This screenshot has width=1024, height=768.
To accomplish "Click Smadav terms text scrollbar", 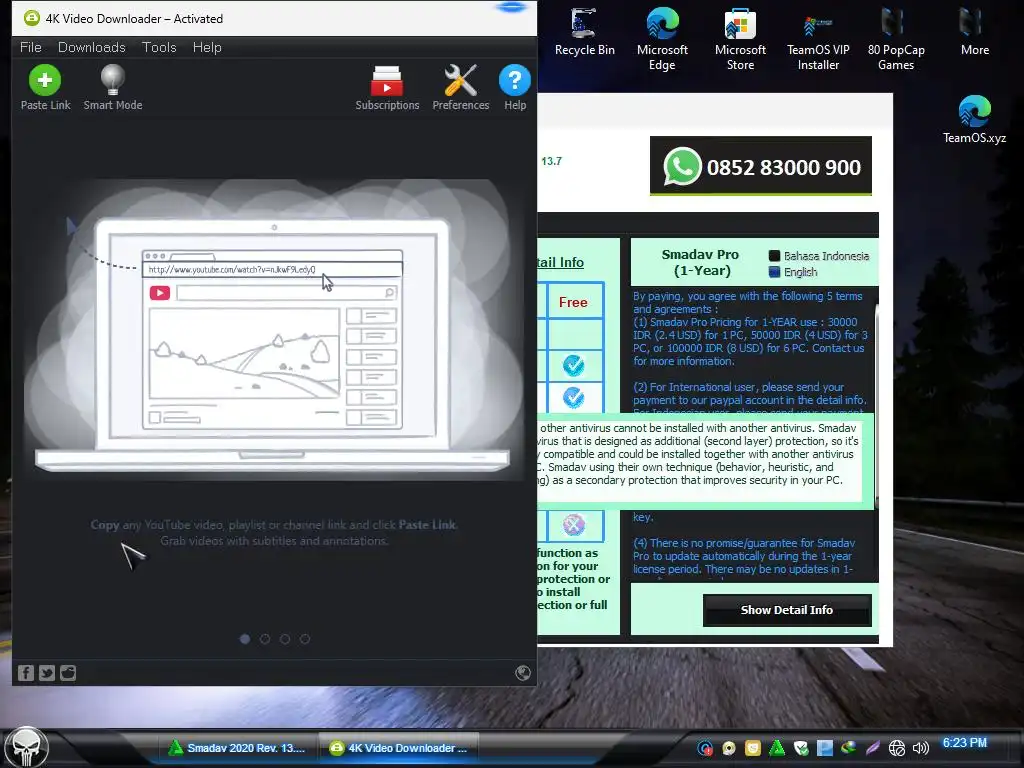I will [x=876, y=405].
